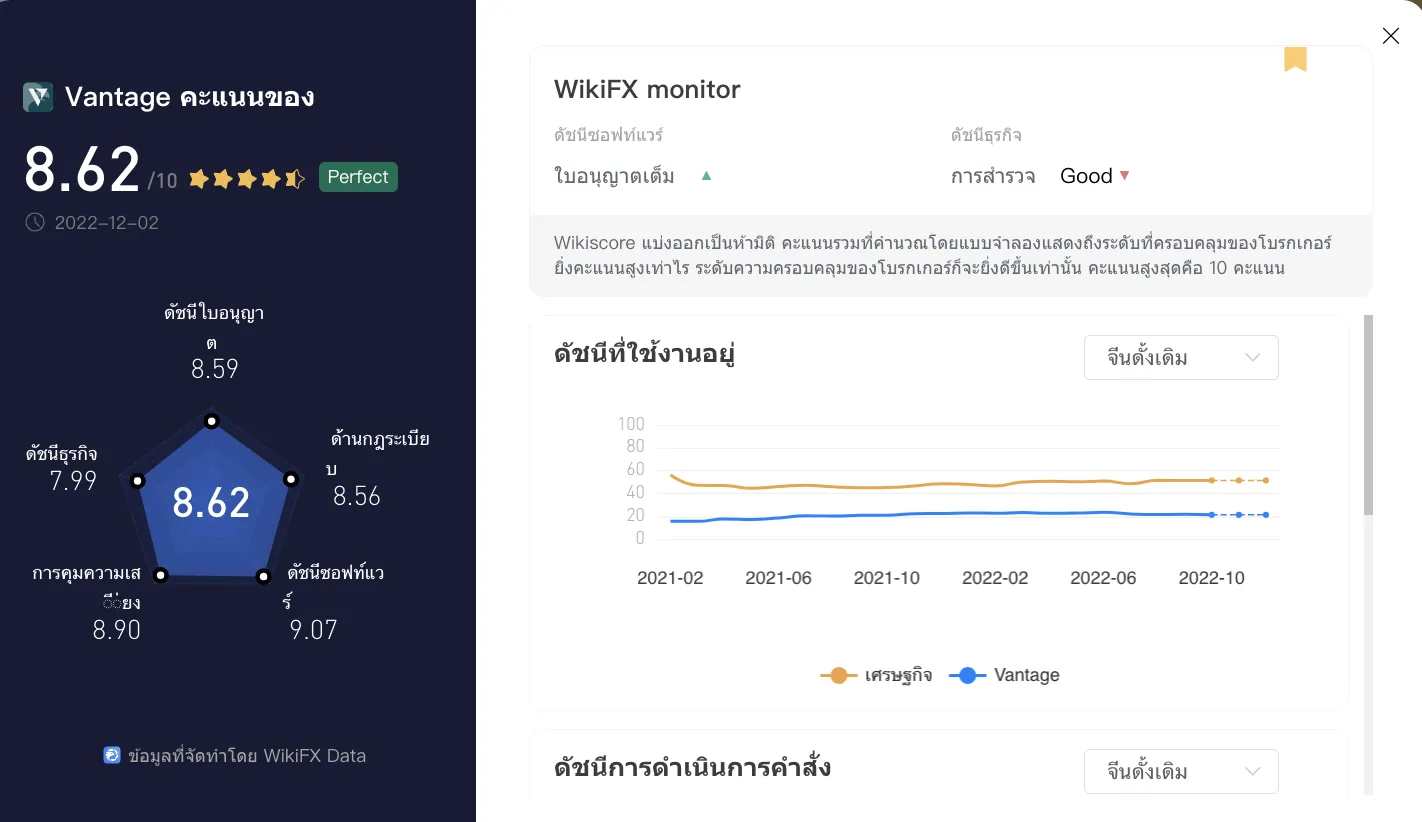Click the star rating icons
Viewport: 1422px width, 822px height.
(247, 179)
